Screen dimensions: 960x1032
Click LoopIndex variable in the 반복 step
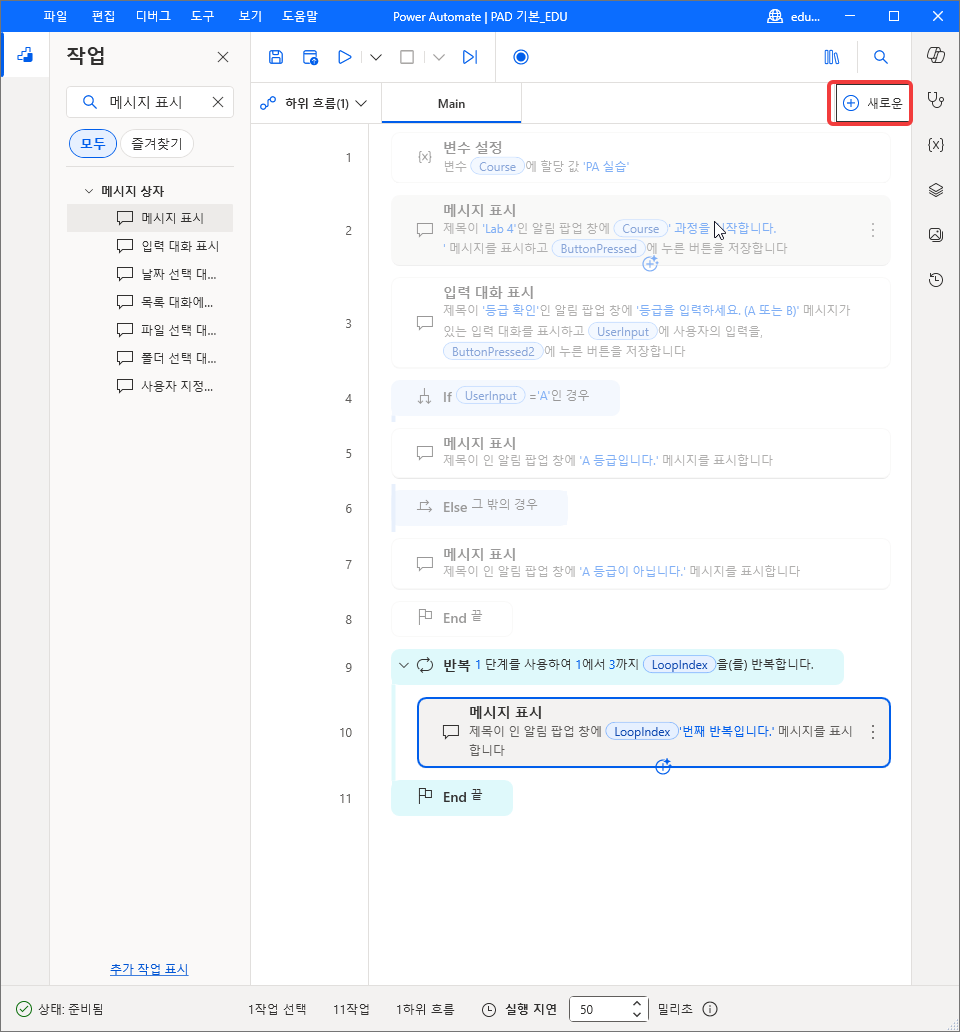pyautogui.click(x=679, y=665)
